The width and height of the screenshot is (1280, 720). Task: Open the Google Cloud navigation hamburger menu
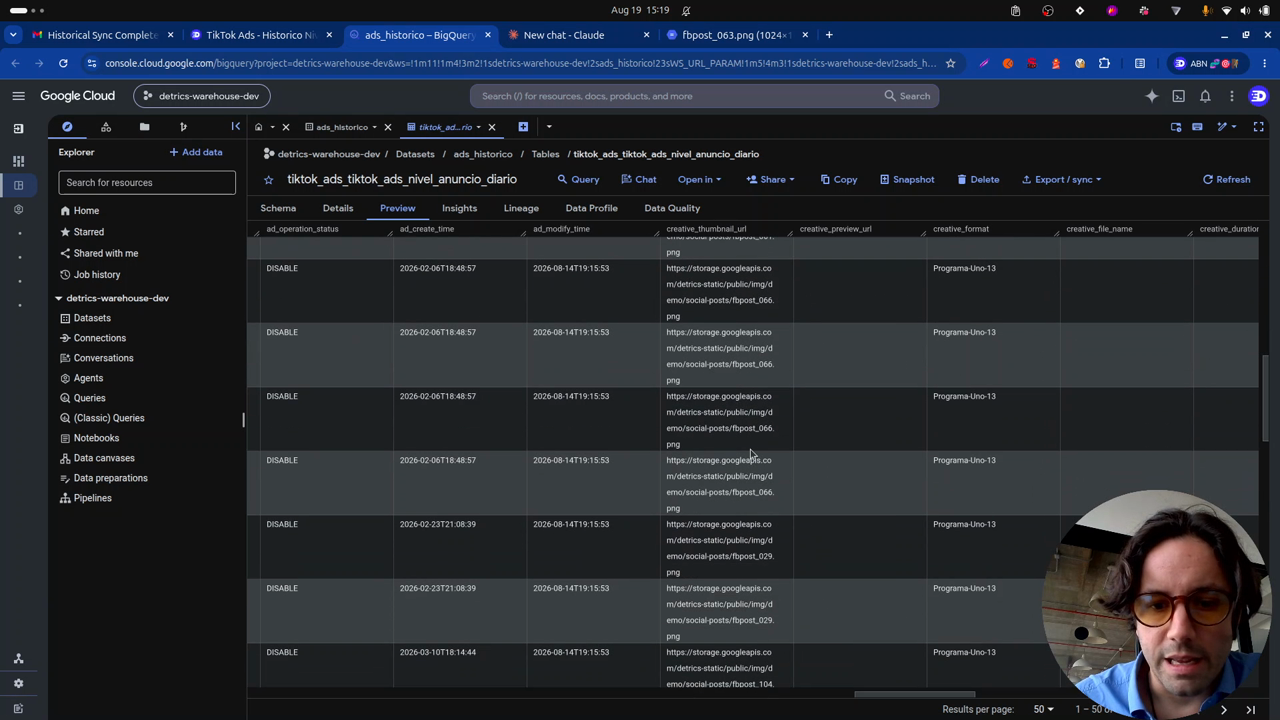tap(18, 96)
